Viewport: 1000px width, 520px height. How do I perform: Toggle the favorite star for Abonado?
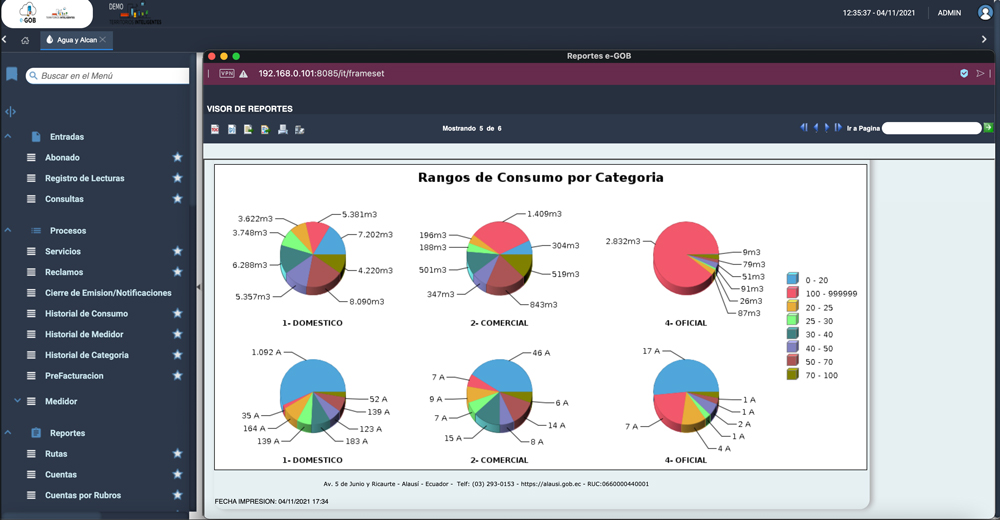tap(177, 157)
